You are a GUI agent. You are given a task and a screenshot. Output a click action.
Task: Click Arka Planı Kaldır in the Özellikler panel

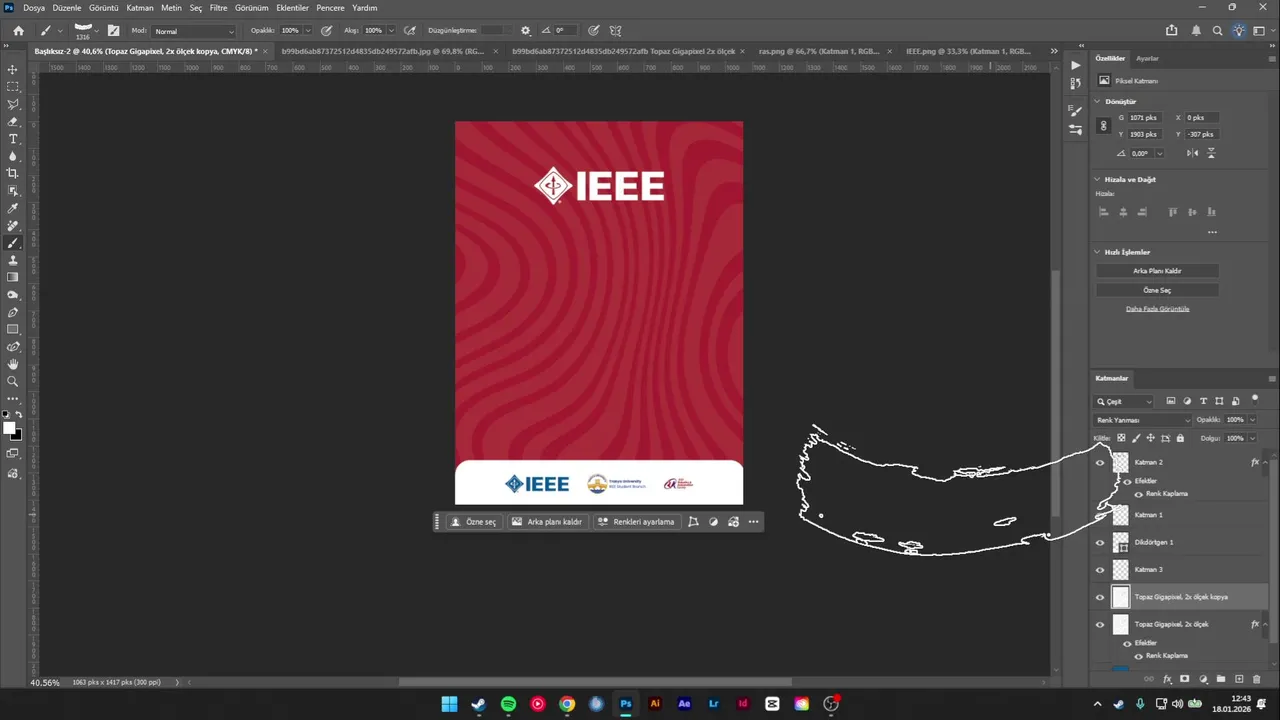point(1157,271)
